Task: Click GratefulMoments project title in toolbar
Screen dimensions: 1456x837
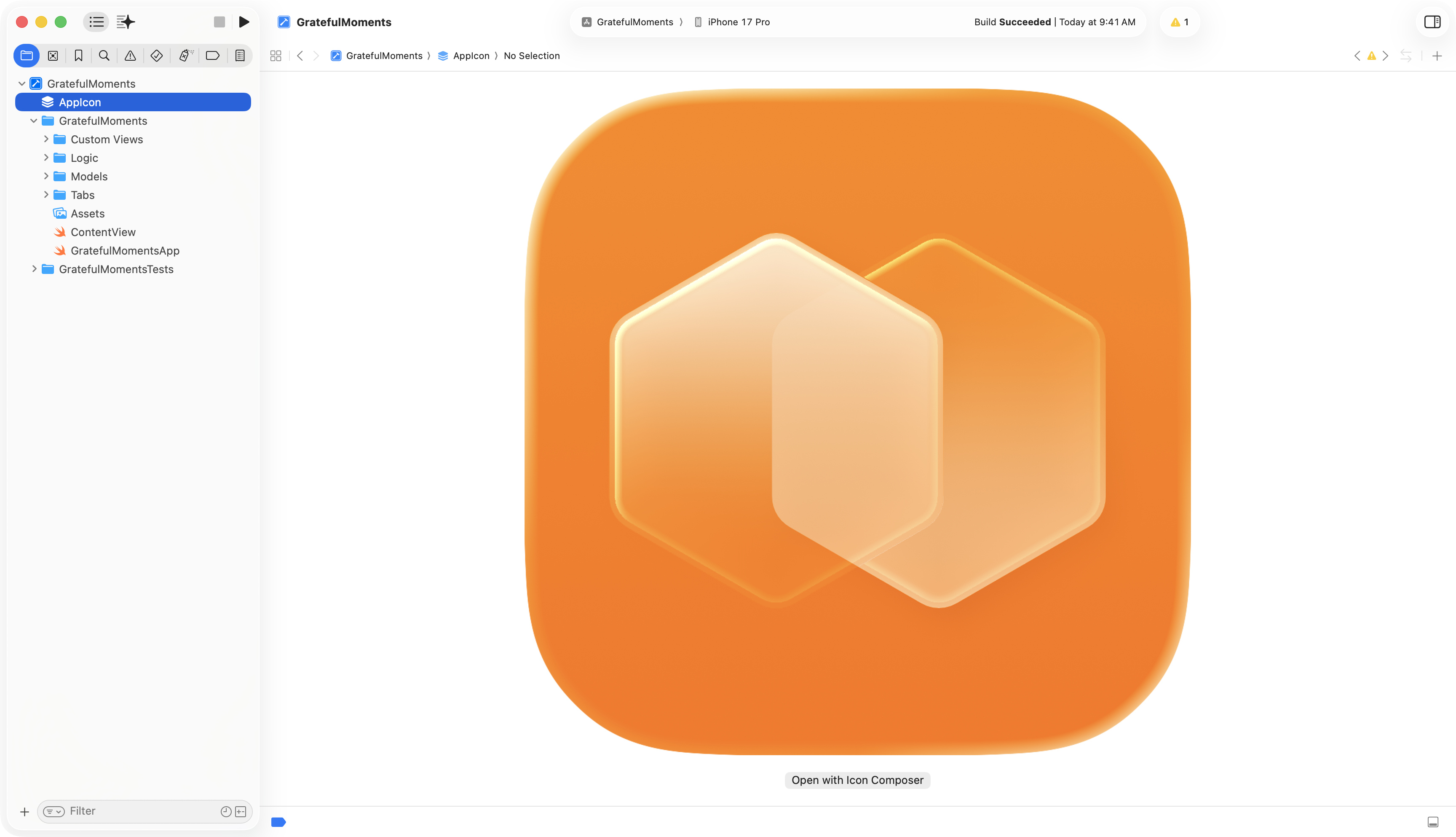Action: [x=344, y=22]
